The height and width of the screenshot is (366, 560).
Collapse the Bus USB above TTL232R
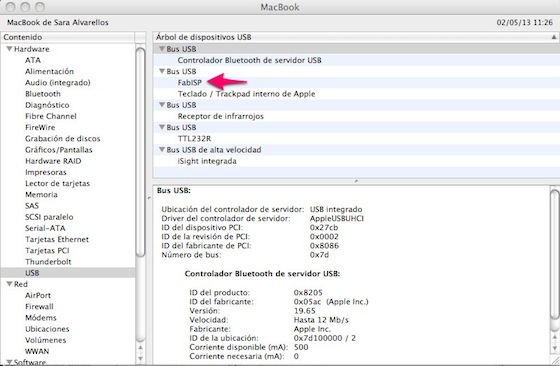[x=162, y=127]
